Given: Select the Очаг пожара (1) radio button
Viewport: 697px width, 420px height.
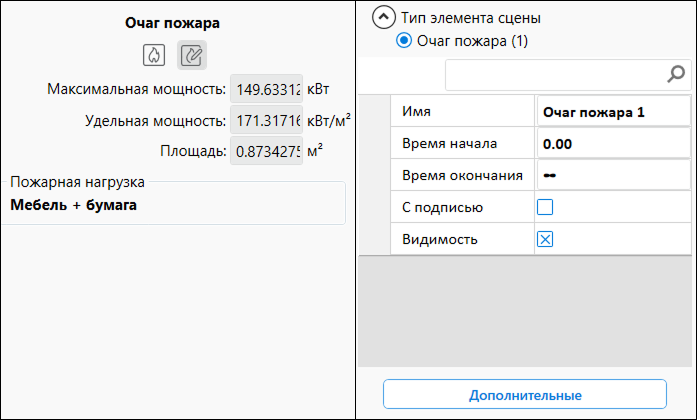Looking at the screenshot, I should (x=404, y=41).
